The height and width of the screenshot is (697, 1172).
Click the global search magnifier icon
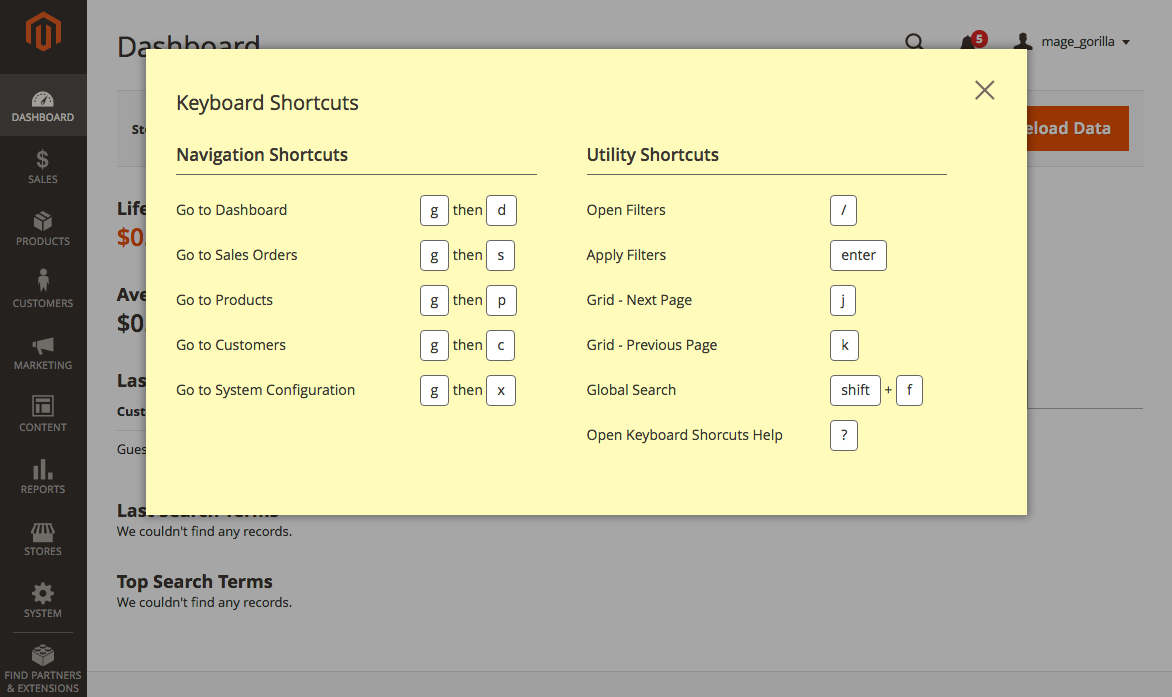point(914,42)
